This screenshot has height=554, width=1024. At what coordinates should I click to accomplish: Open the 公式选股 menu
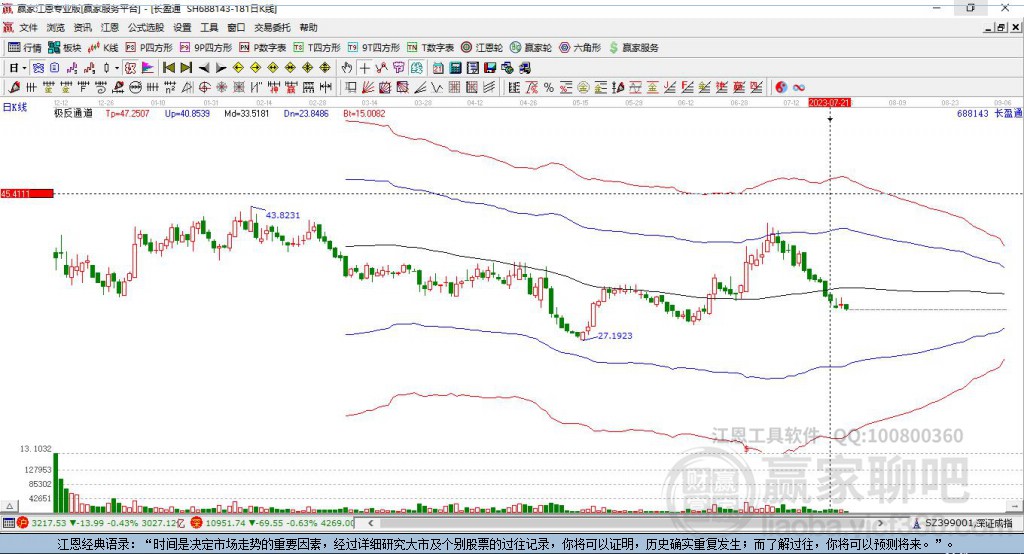[146, 27]
